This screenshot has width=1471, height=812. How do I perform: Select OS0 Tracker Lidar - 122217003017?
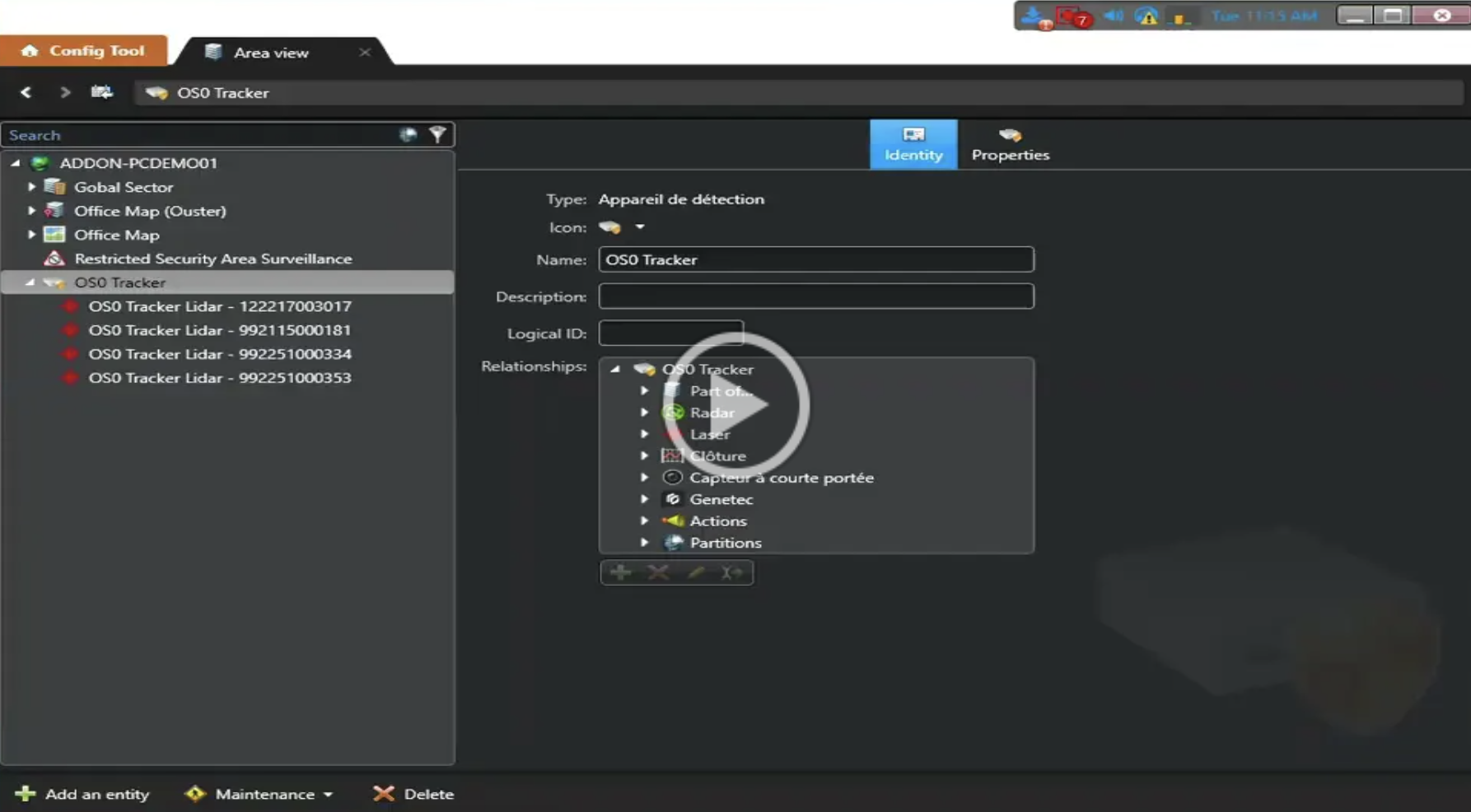[x=220, y=306]
